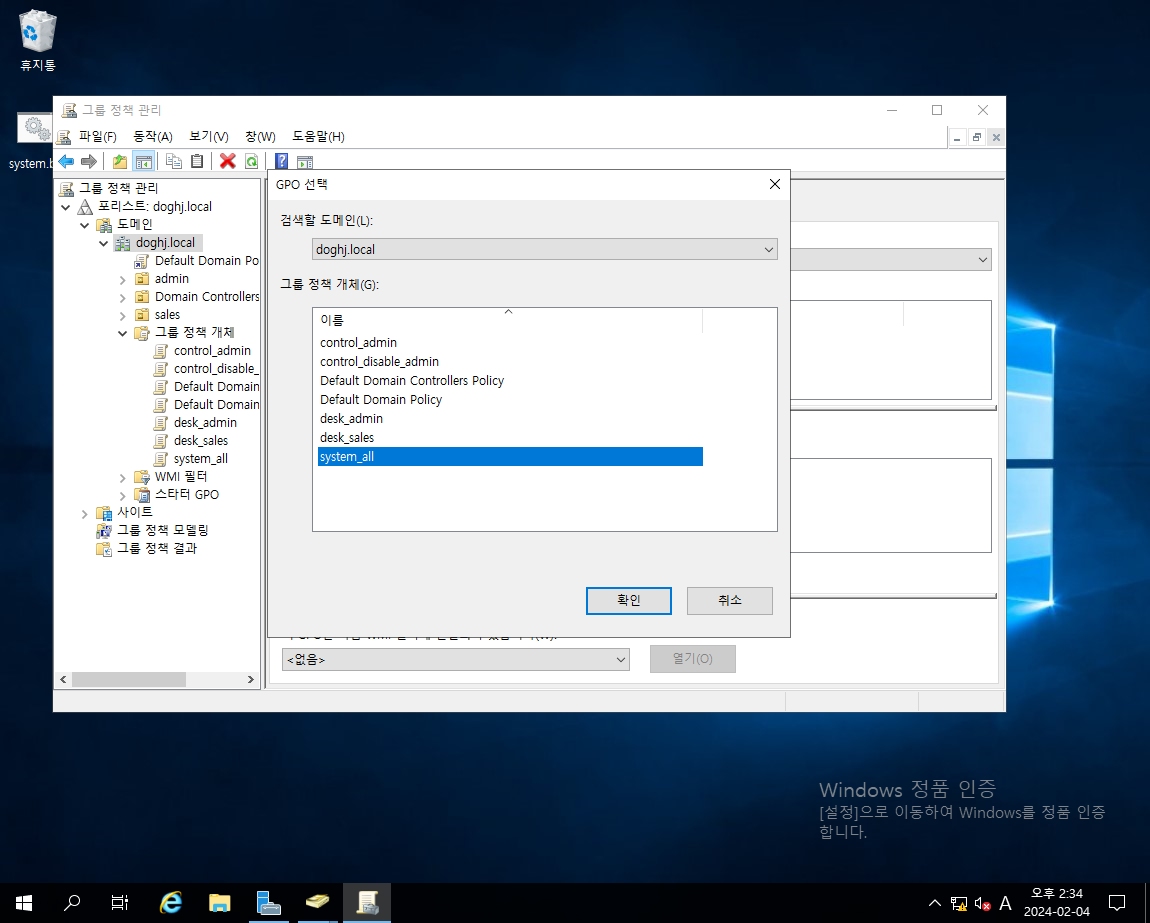
Task: Click the Forward arrow toolbar icon
Action: point(89,161)
